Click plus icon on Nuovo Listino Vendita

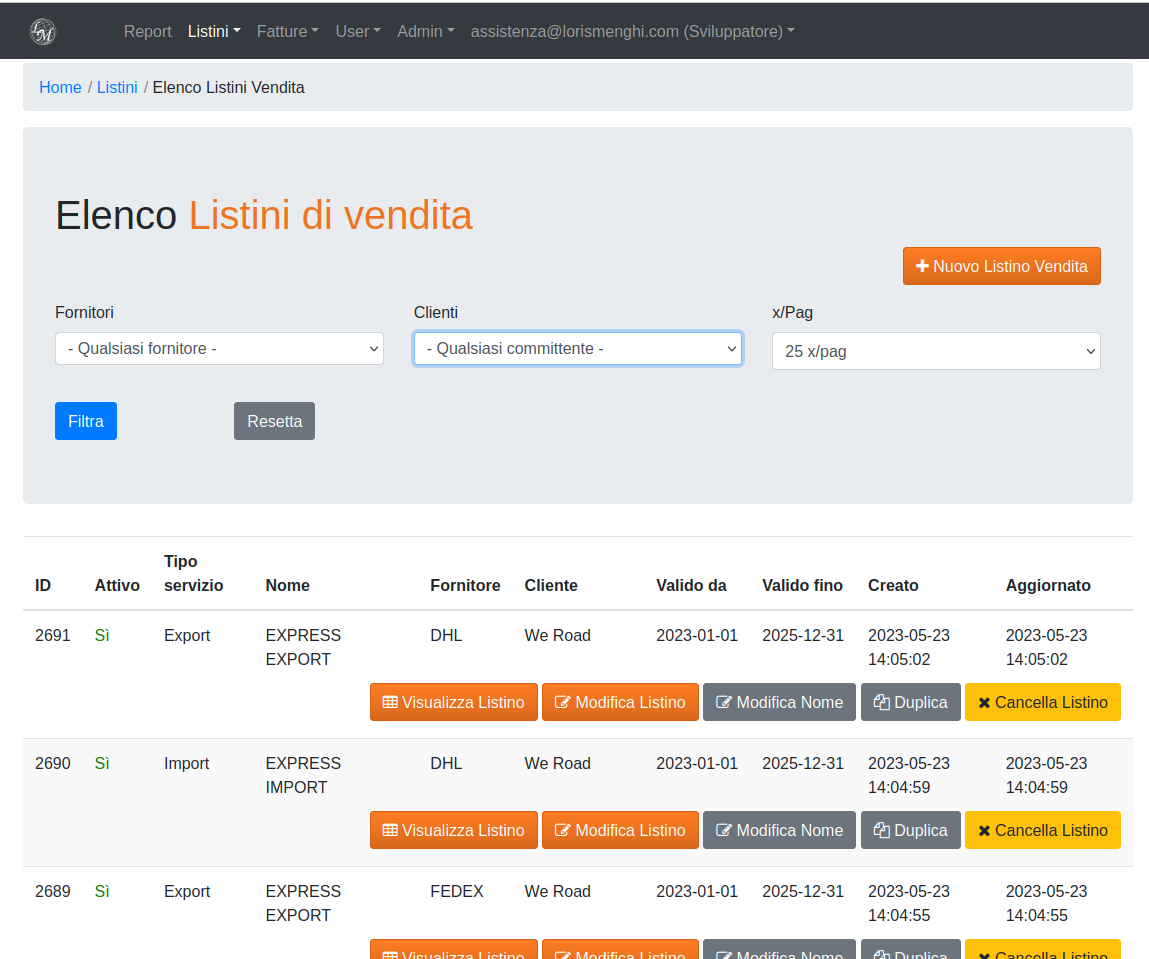923,267
